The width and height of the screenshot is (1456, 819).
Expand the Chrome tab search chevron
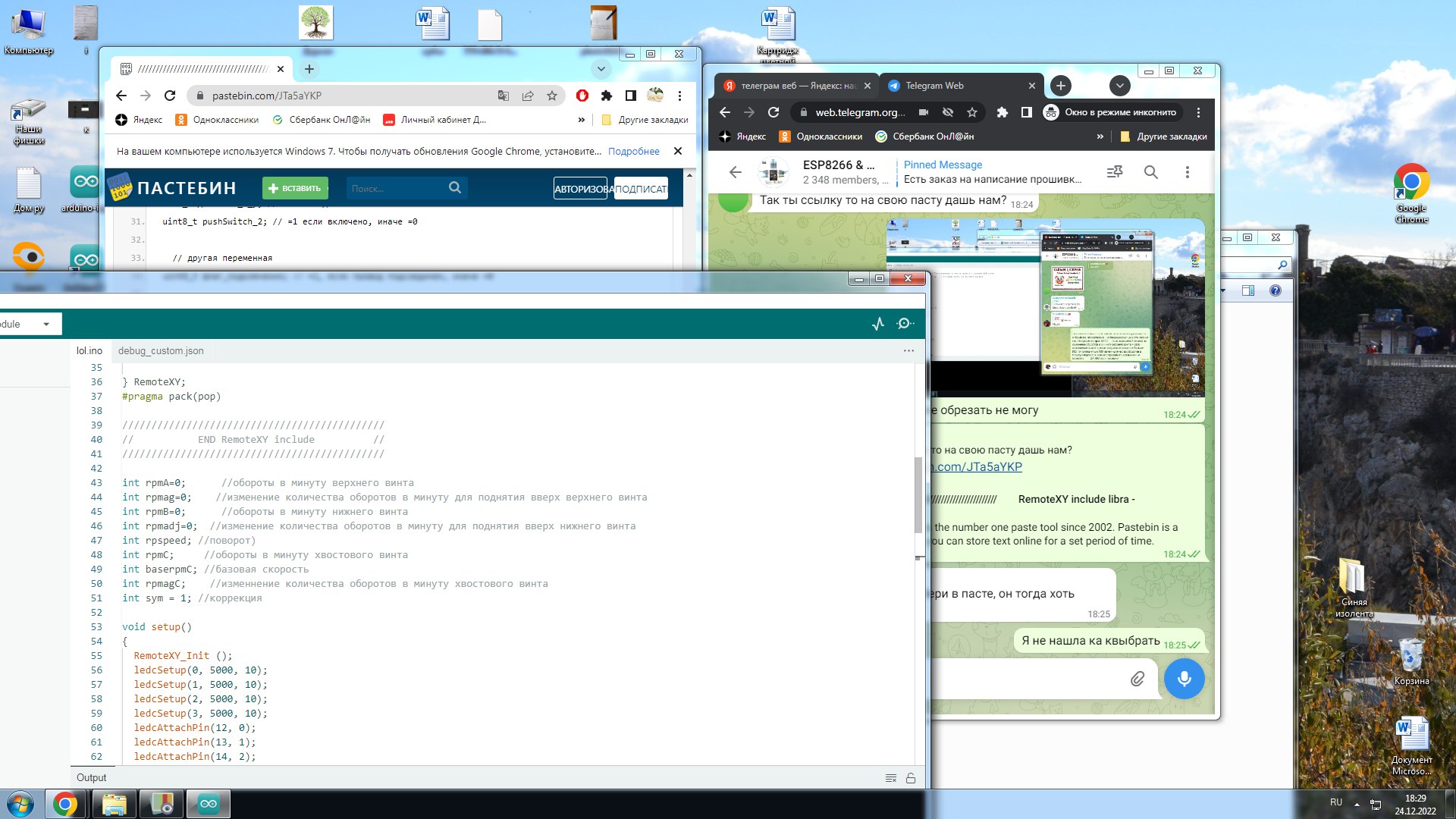tap(601, 69)
